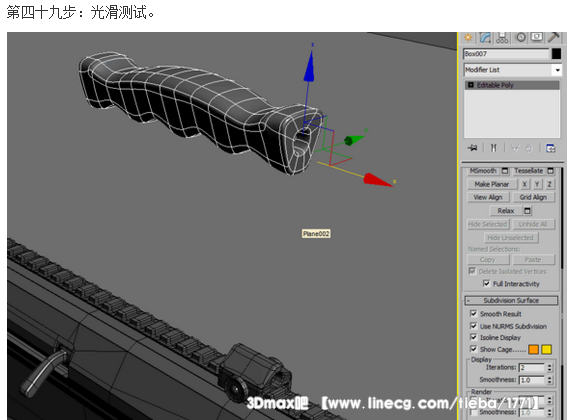
Task: Open the Display panel tab
Action: [x=537, y=37]
